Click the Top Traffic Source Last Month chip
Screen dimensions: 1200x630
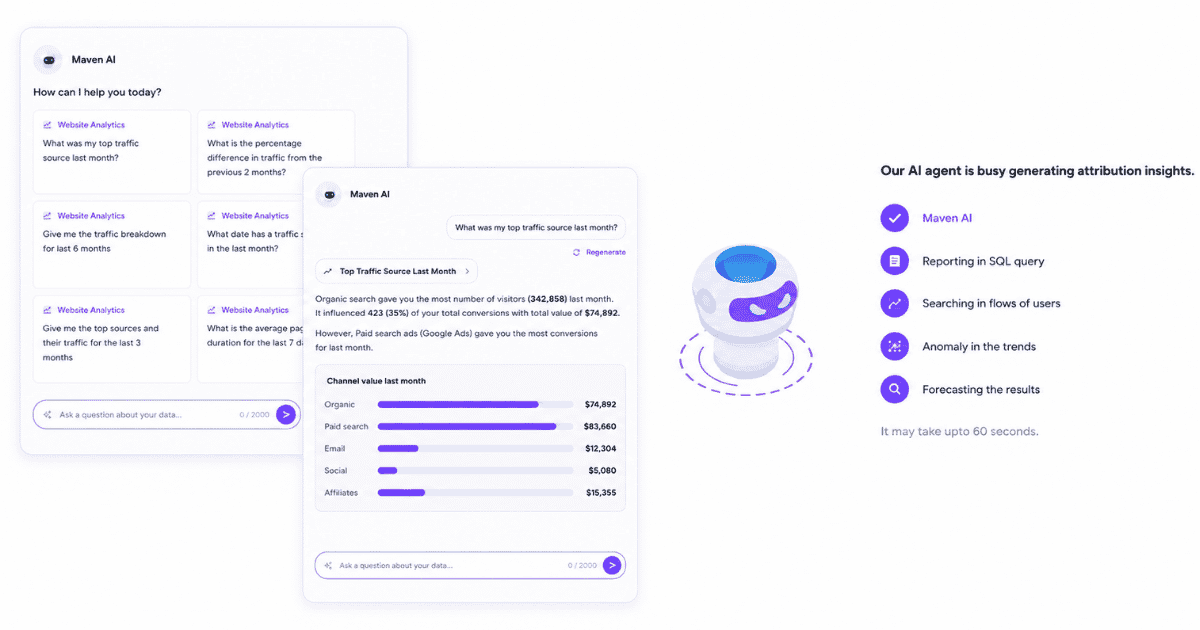click(x=396, y=271)
